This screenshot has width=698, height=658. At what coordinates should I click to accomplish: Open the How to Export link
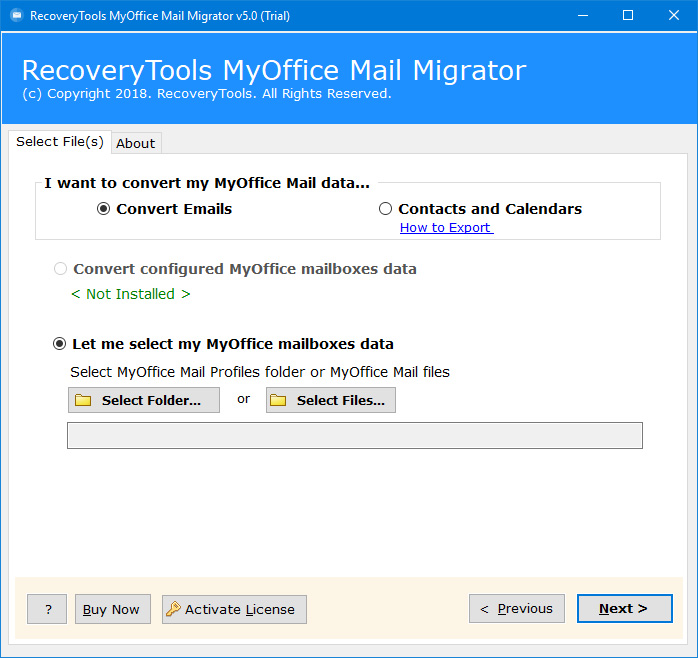pyautogui.click(x=446, y=227)
